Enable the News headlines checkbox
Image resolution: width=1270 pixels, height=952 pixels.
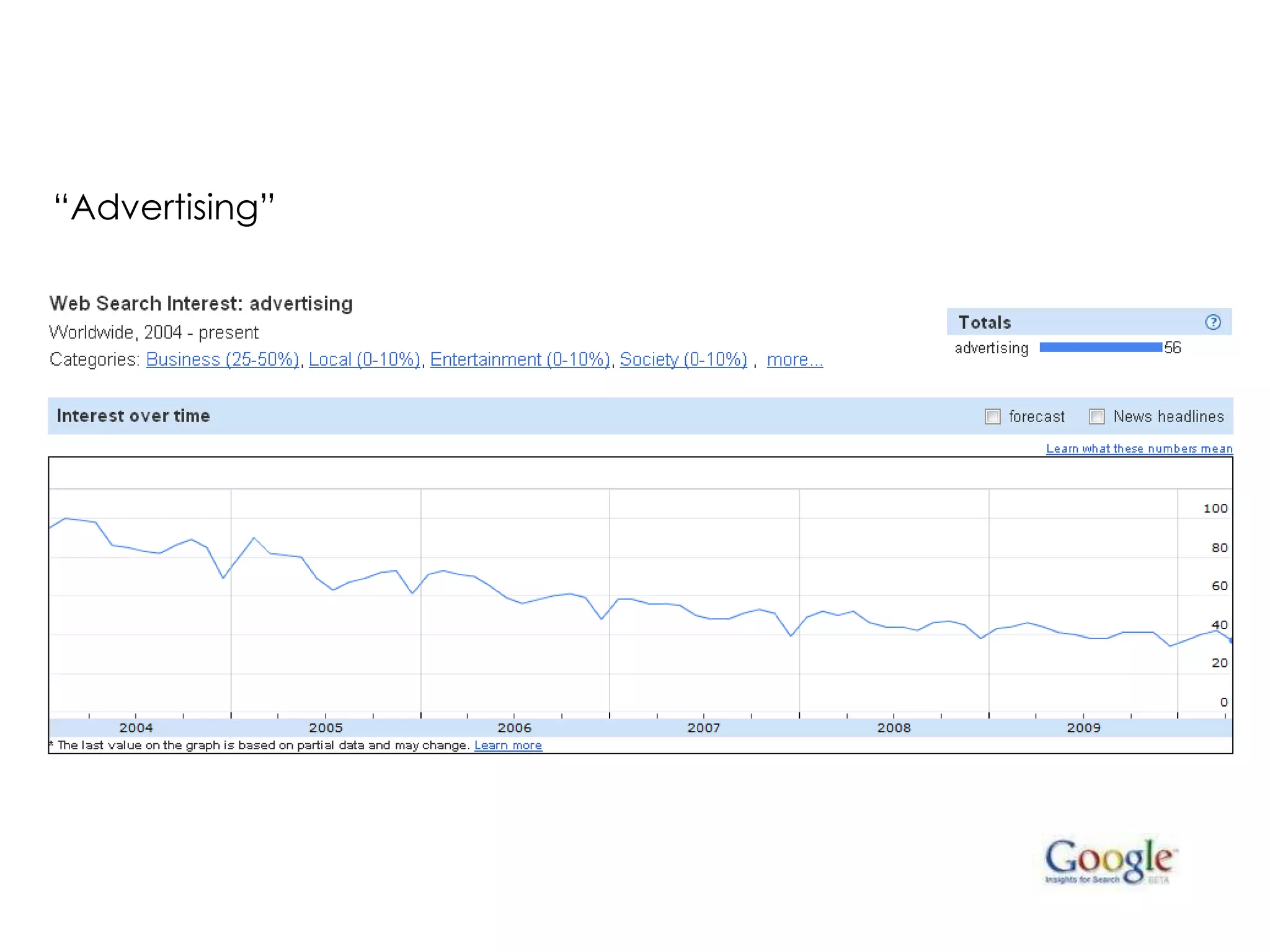[1096, 416]
